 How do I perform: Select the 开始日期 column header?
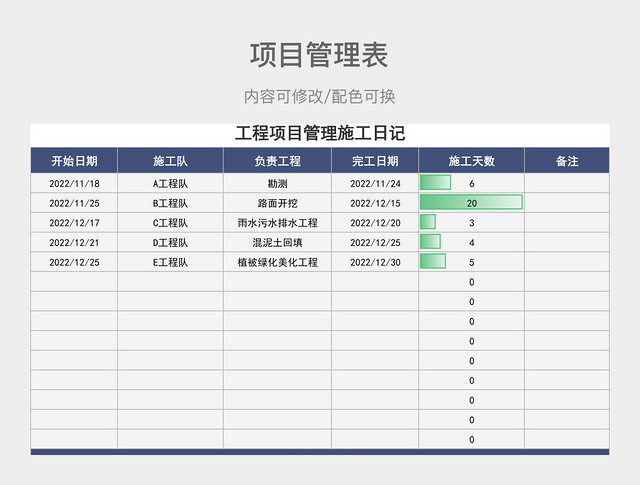point(74,161)
